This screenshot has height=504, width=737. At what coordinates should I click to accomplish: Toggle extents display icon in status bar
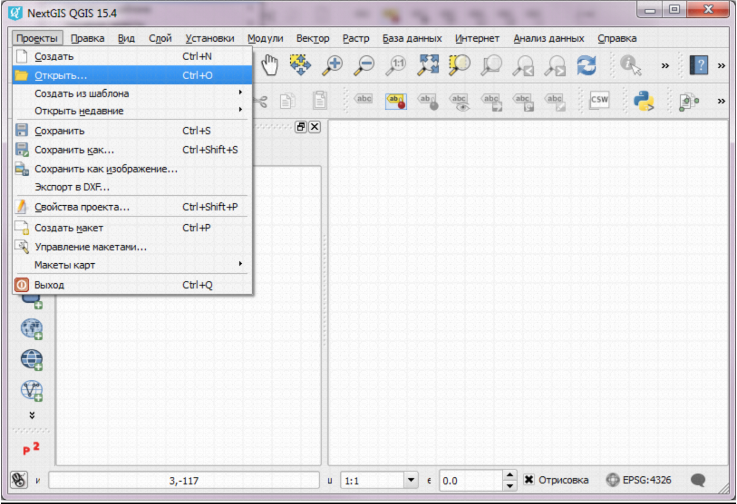19,480
